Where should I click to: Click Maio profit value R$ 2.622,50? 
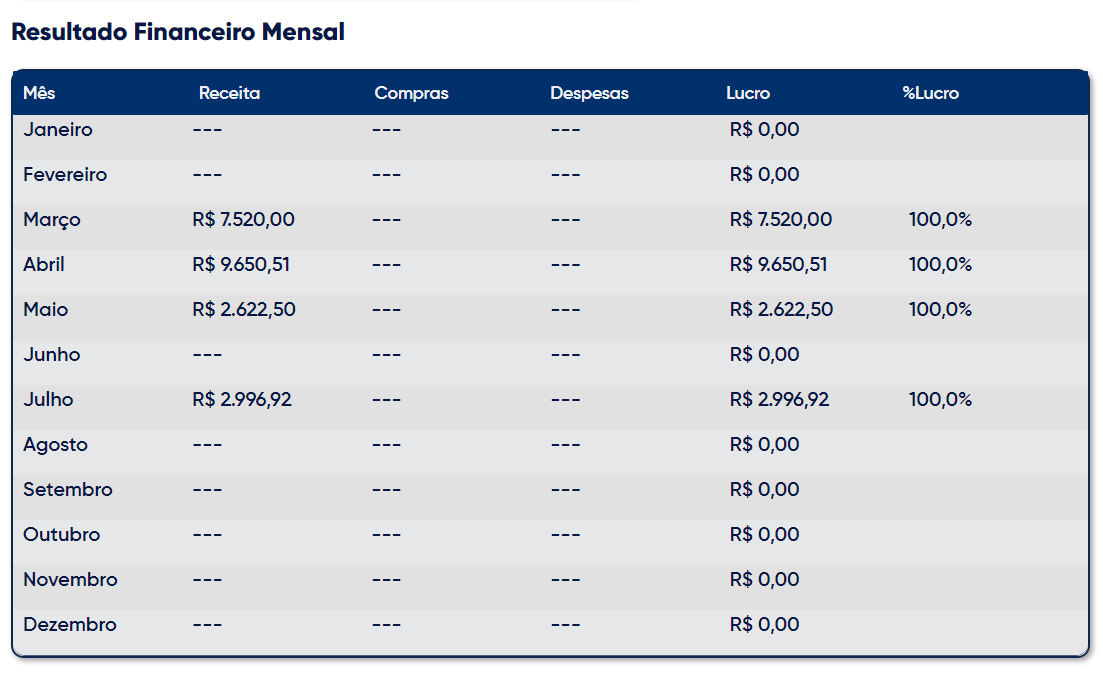pos(781,310)
